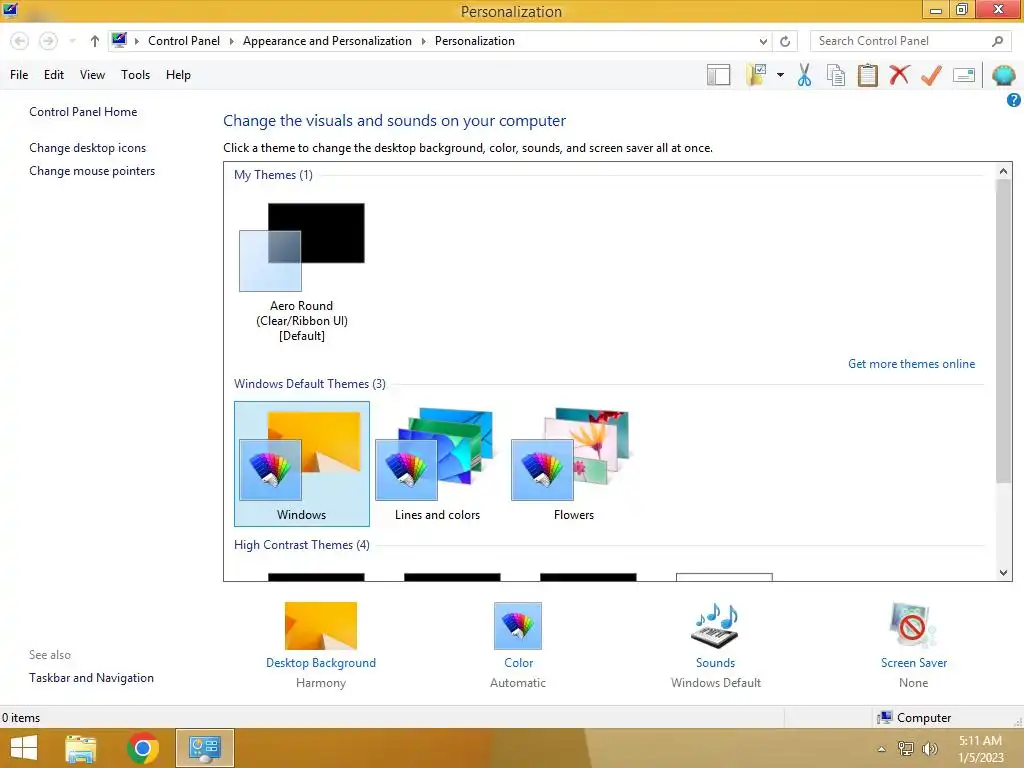Click the Paste clipboard toolbar icon
Image resolution: width=1024 pixels, height=768 pixels.
867,75
